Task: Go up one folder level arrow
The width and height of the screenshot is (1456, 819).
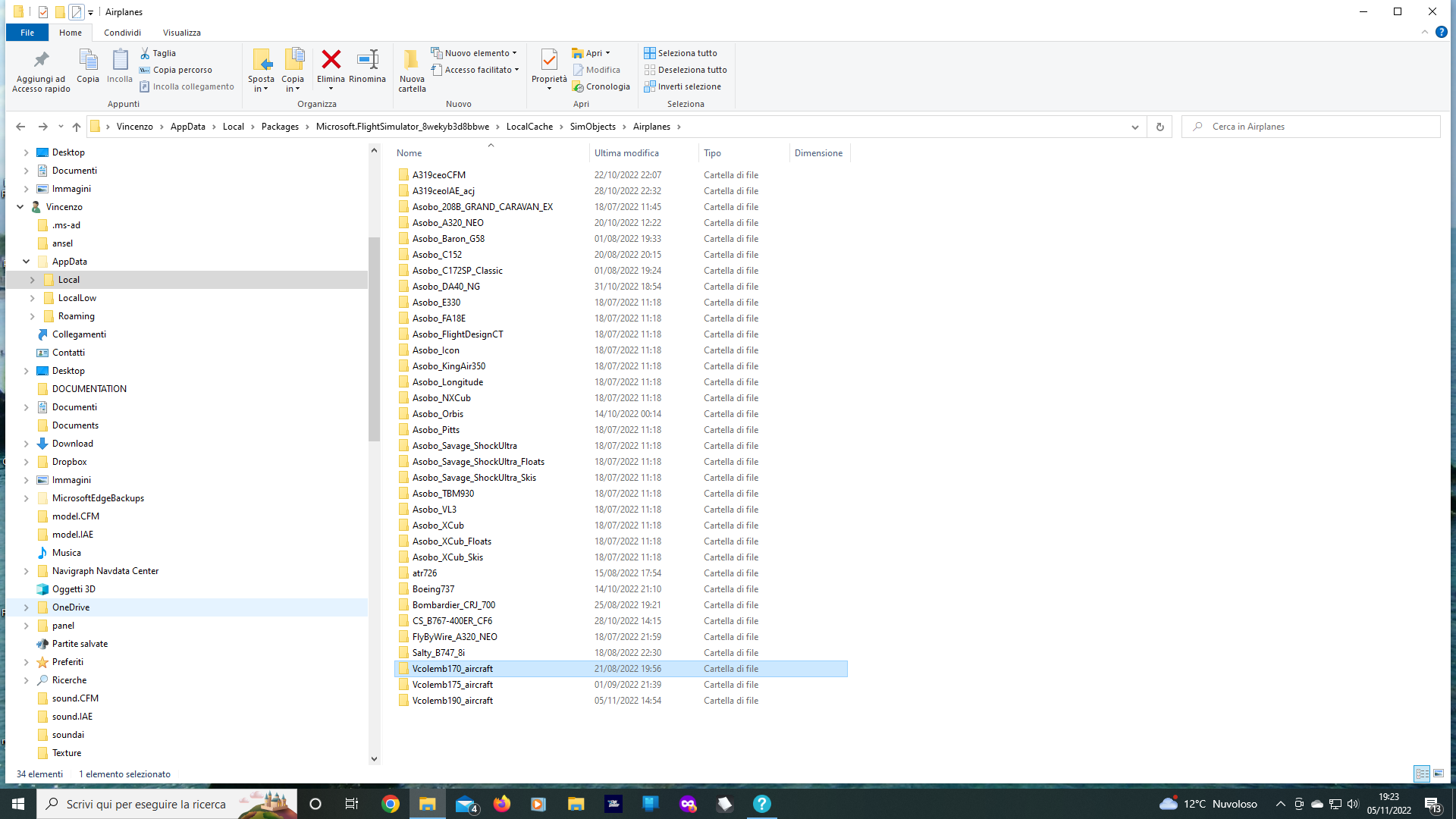Action: point(77,127)
